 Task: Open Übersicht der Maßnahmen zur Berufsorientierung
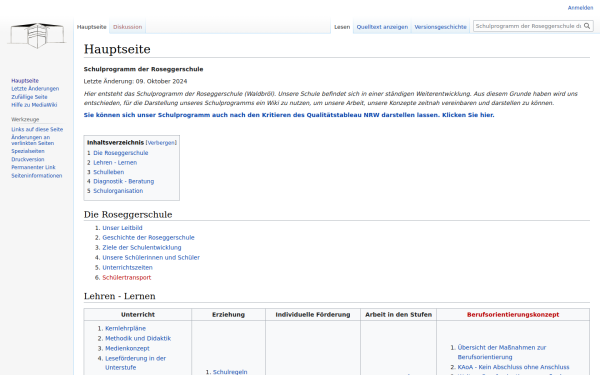[502, 352]
